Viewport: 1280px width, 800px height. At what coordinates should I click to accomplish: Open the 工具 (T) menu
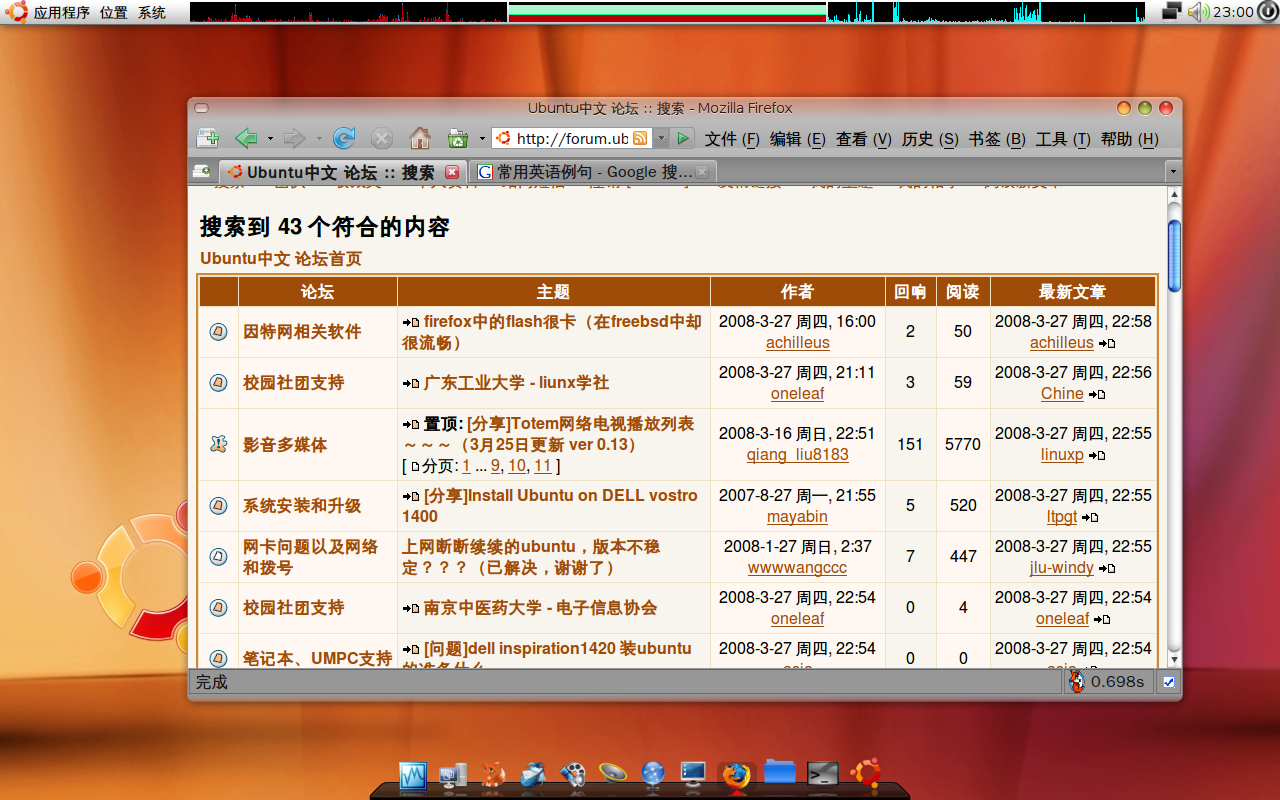pyautogui.click(x=1062, y=139)
